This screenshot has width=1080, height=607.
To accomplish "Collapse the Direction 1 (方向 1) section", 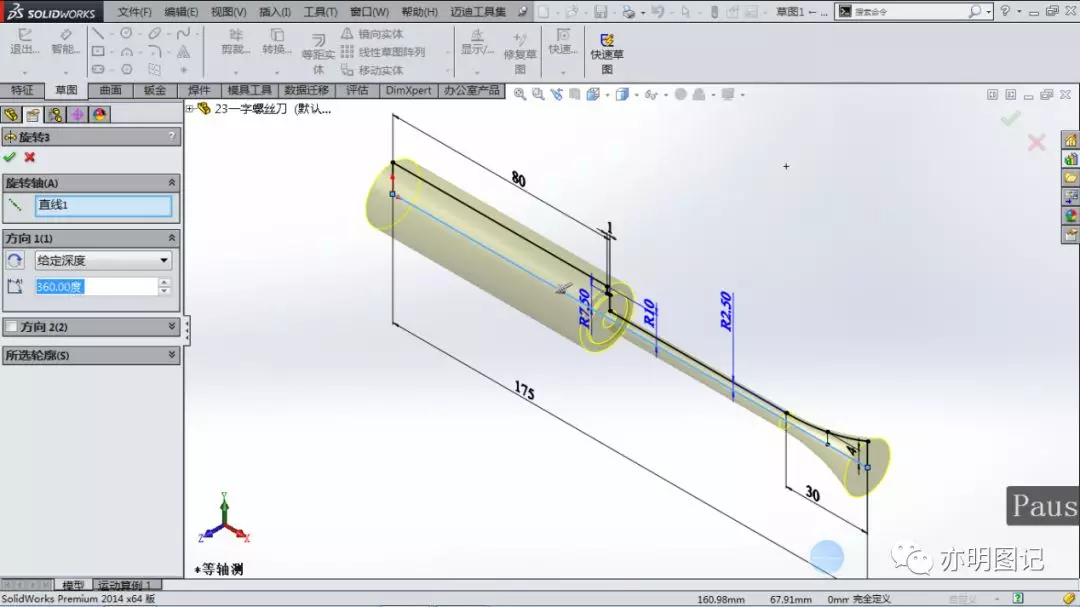I will click(172, 238).
